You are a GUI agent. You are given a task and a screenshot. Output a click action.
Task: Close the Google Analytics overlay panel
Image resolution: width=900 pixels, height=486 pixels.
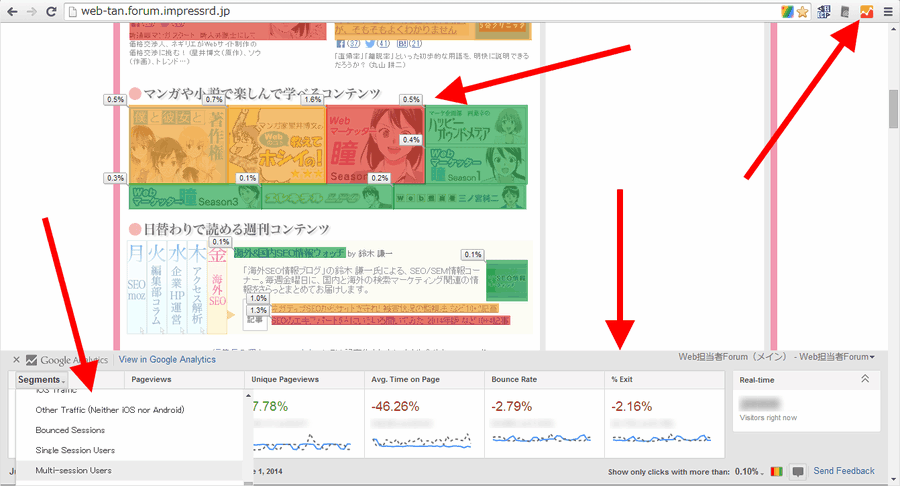click(16, 360)
